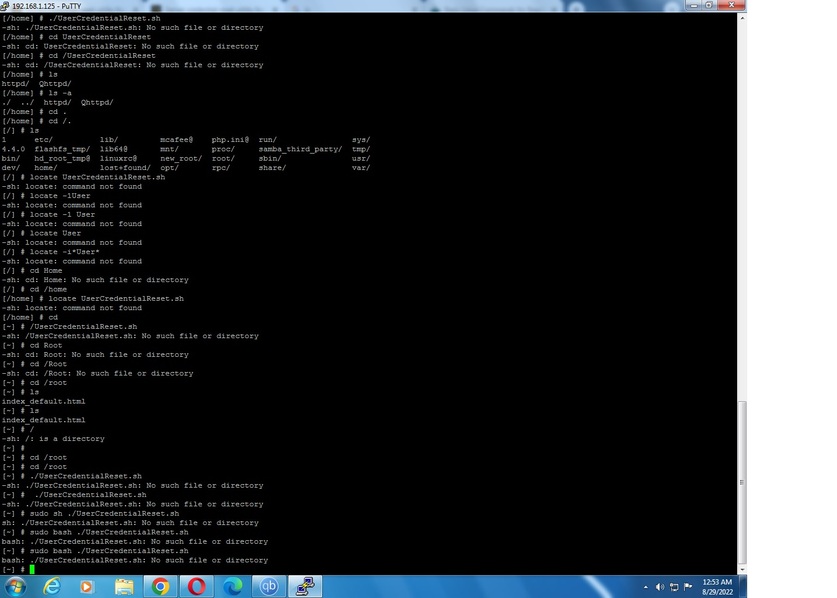Click 'linuxrc@' in the directory listing
Viewport: 837px width, 598px height.
coord(119,158)
